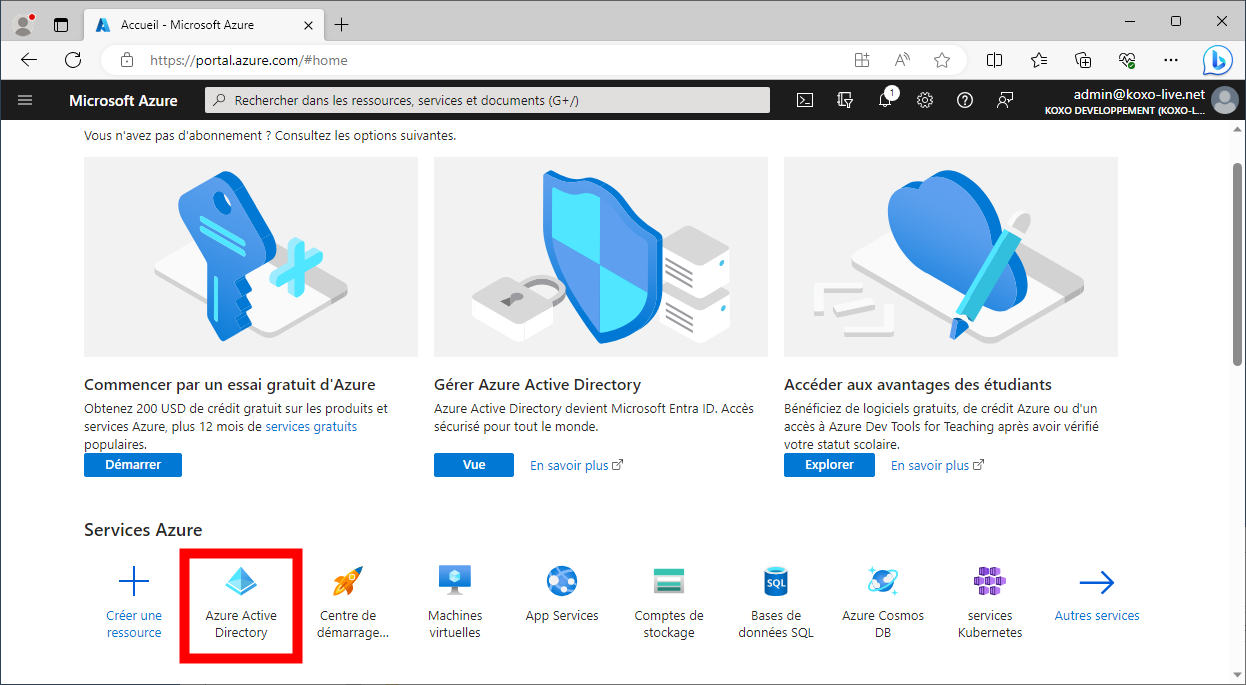Open En savoir plus link beside Vue
The width and height of the screenshot is (1246, 685).
577,465
